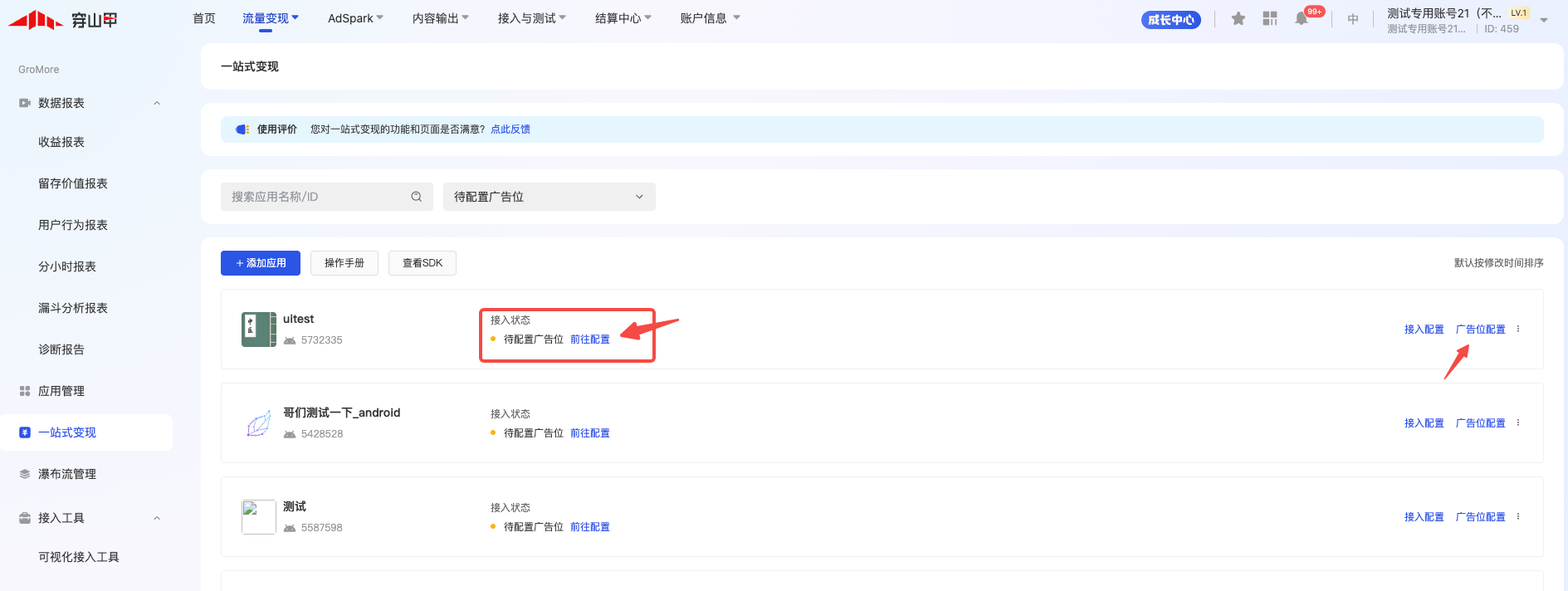Click the 搜索应用名称/ID search field
Viewport: 1568px width, 591px height.
tap(315, 197)
